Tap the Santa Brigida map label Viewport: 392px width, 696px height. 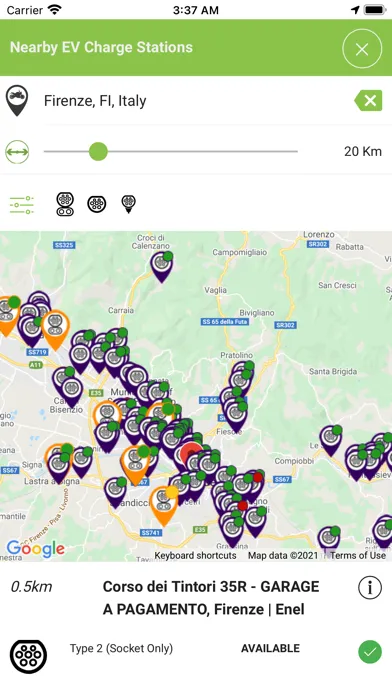tap(333, 371)
